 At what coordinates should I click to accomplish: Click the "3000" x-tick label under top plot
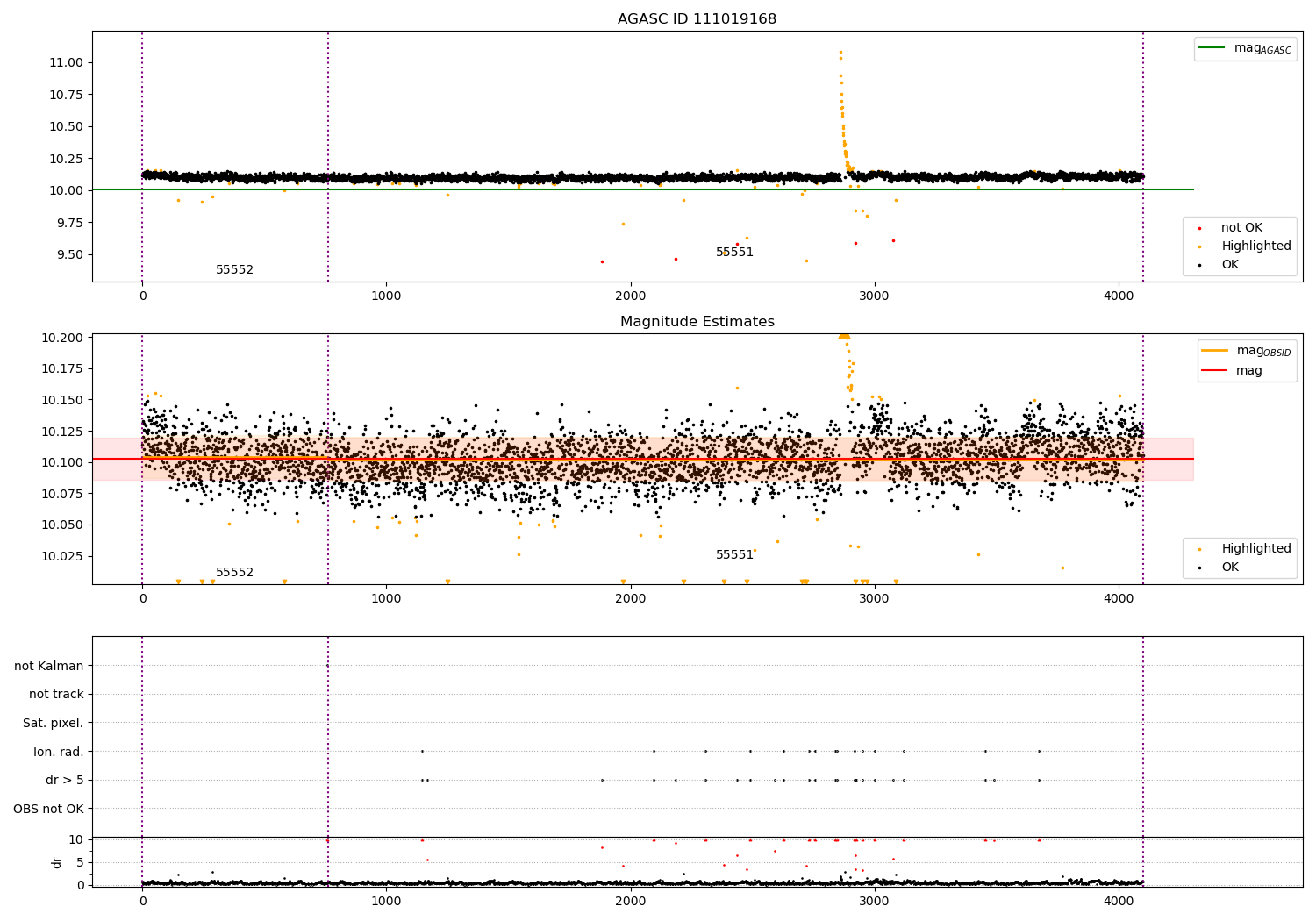(x=875, y=296)
